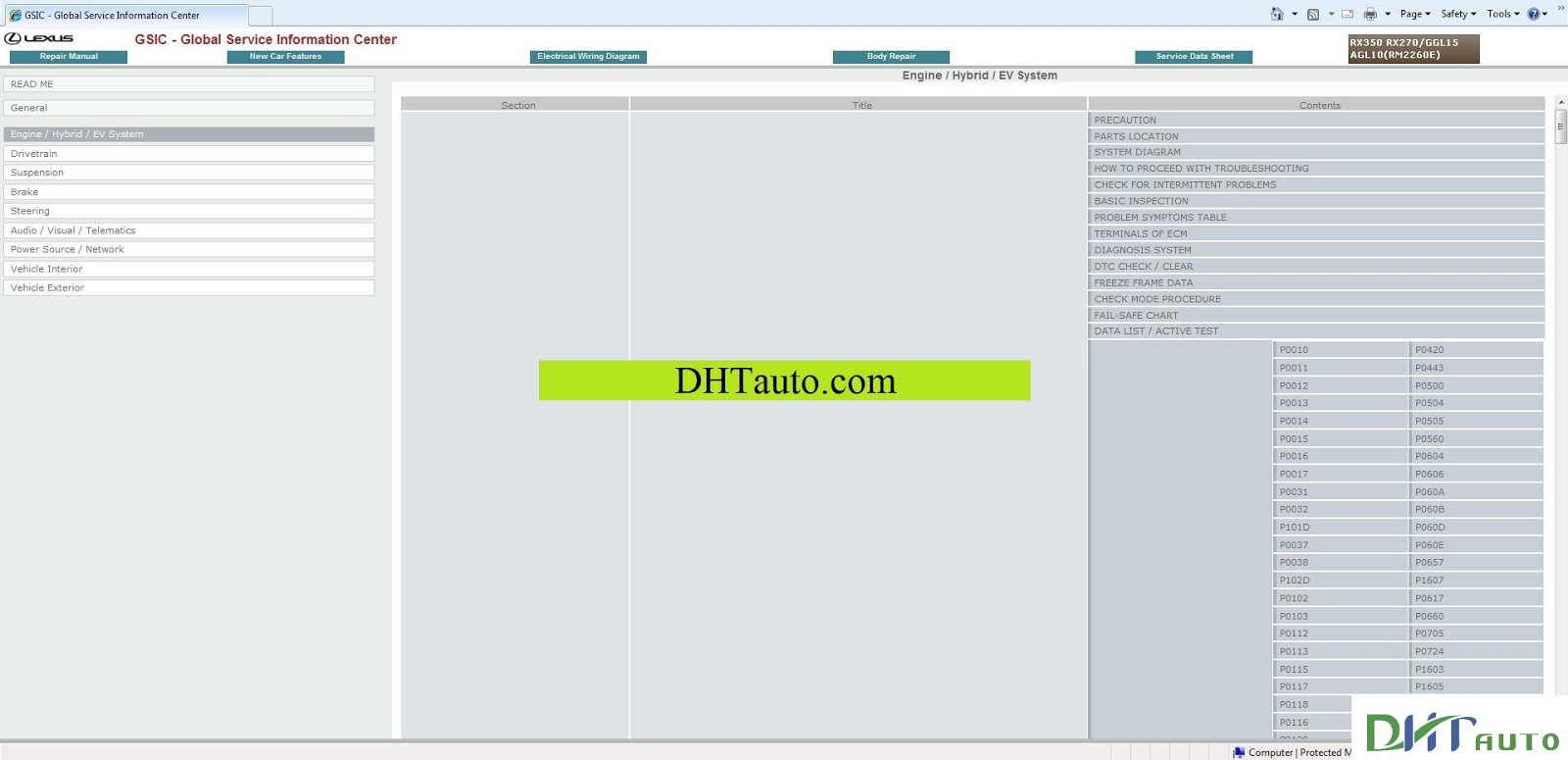Open PARTS LOCATION entry
The height and width of the screenshot is (760, 1568).
(1316, 136)
